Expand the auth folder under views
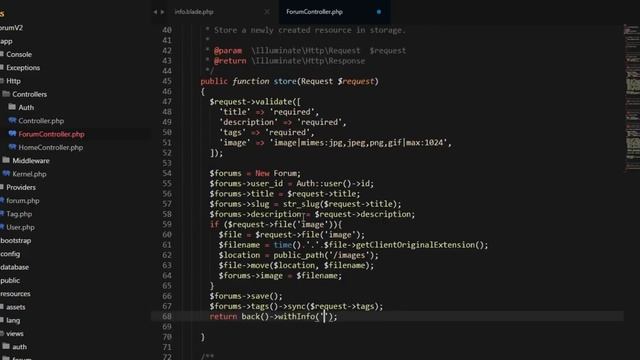The width and height of the screenshot is (640, 360). click(x=19, y=347)
